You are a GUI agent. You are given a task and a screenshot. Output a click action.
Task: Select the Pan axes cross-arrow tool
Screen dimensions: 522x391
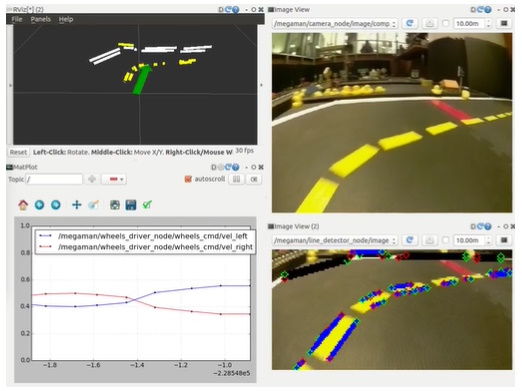point(77,205)
